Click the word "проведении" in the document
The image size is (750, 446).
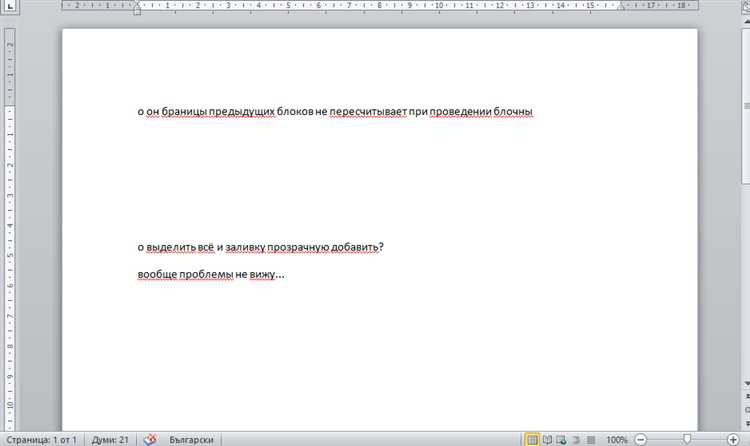[x=460, y=112]
